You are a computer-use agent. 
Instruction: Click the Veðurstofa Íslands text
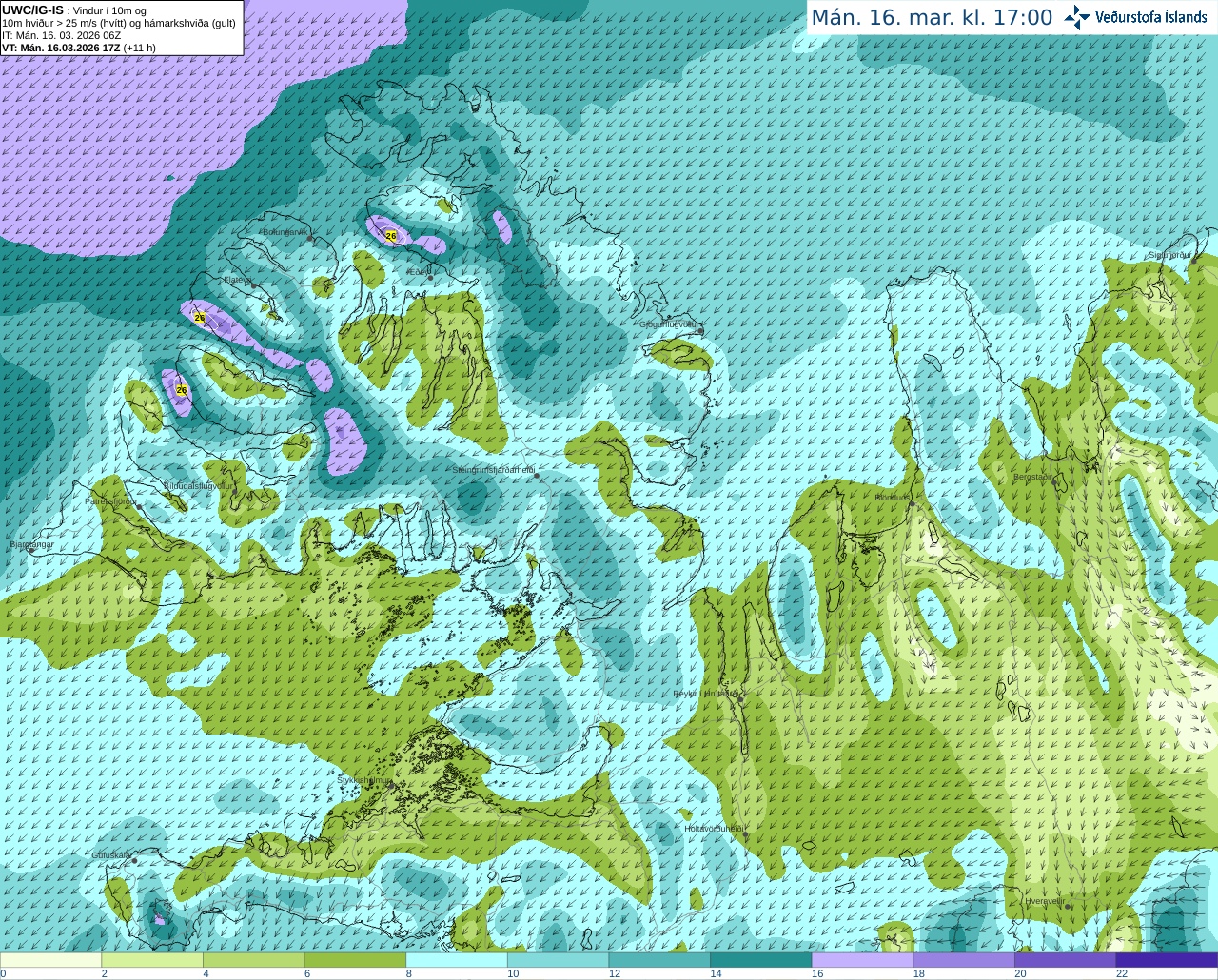1151,17
